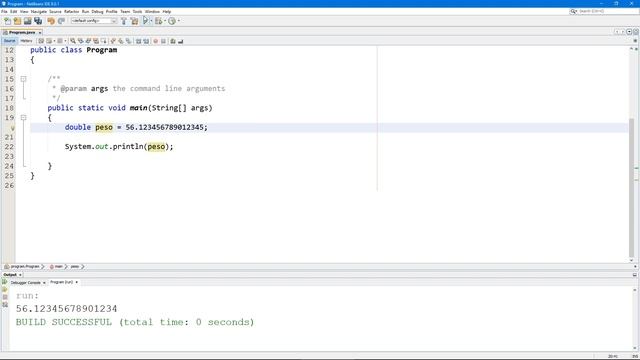640x360 pixels.
Task: Open Profile Project dropdown arrow
Action: click(178, 21)
